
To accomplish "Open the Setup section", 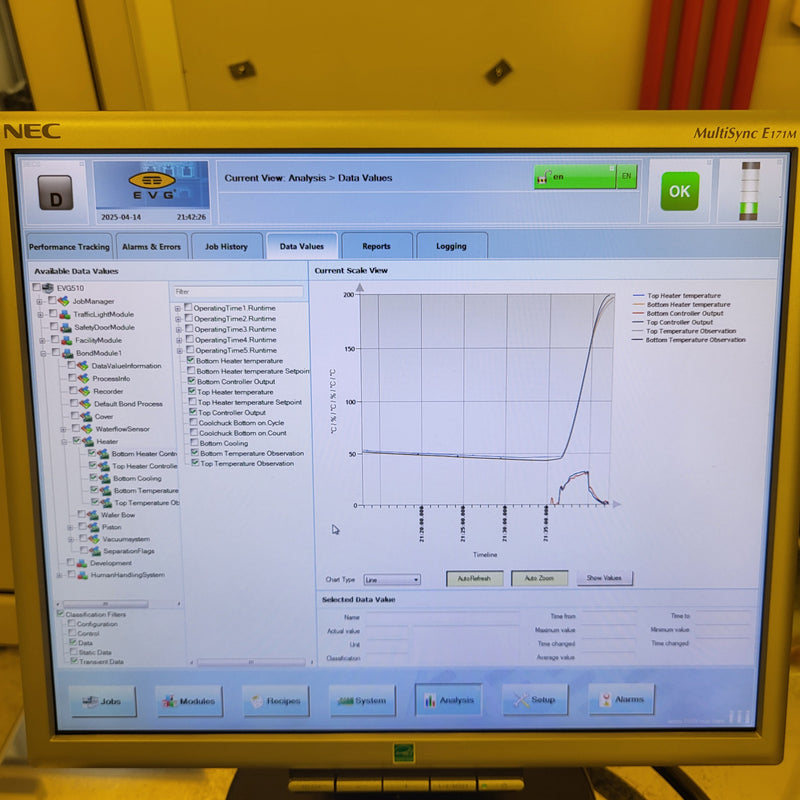I will click(535, 700).
